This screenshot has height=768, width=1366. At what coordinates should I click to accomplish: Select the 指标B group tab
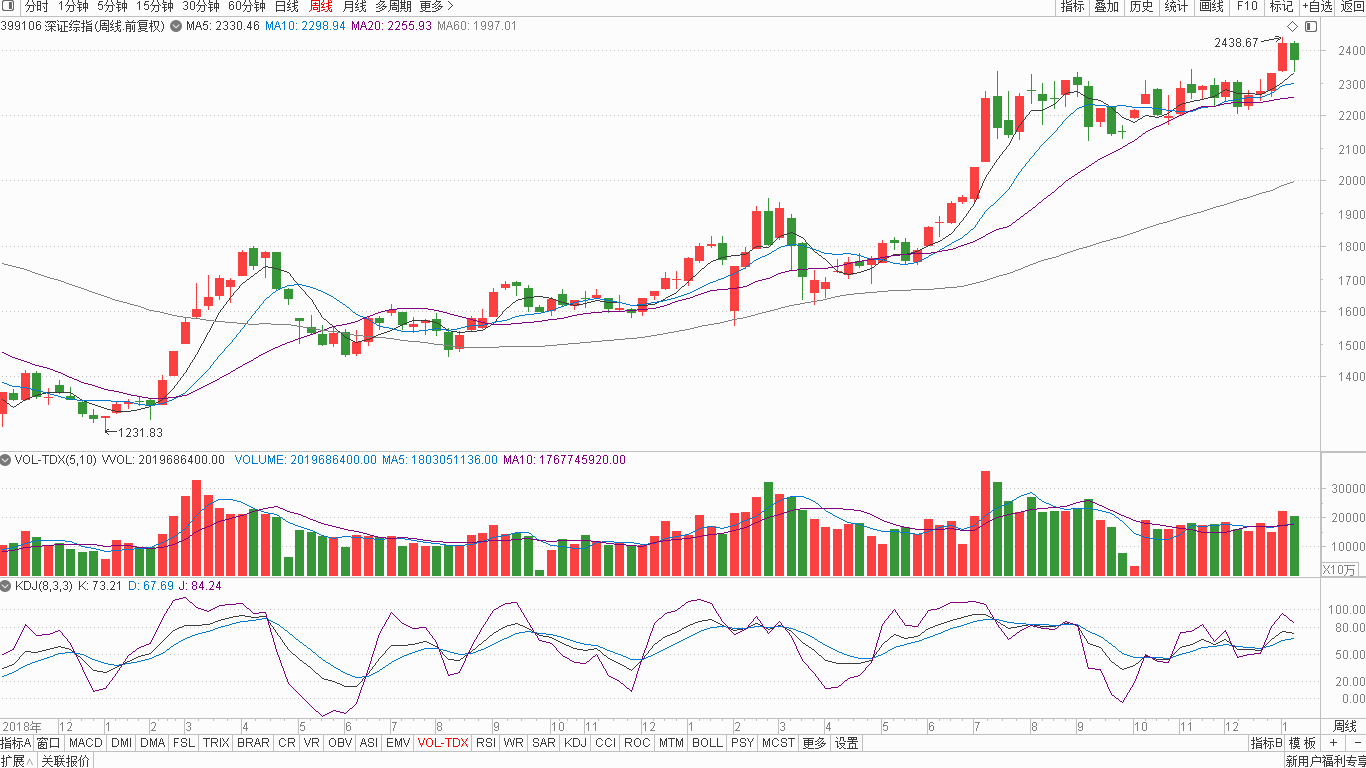point(1266,743)
